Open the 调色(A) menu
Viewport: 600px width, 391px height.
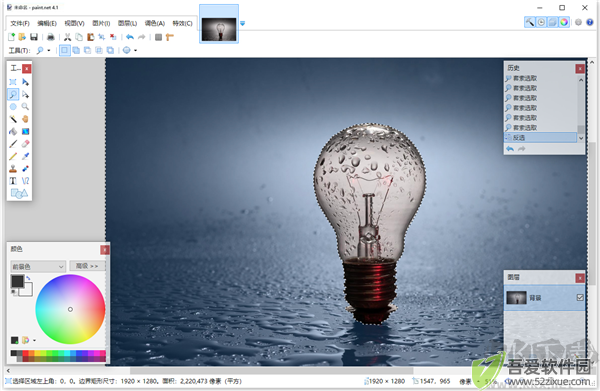coord(155,23)
